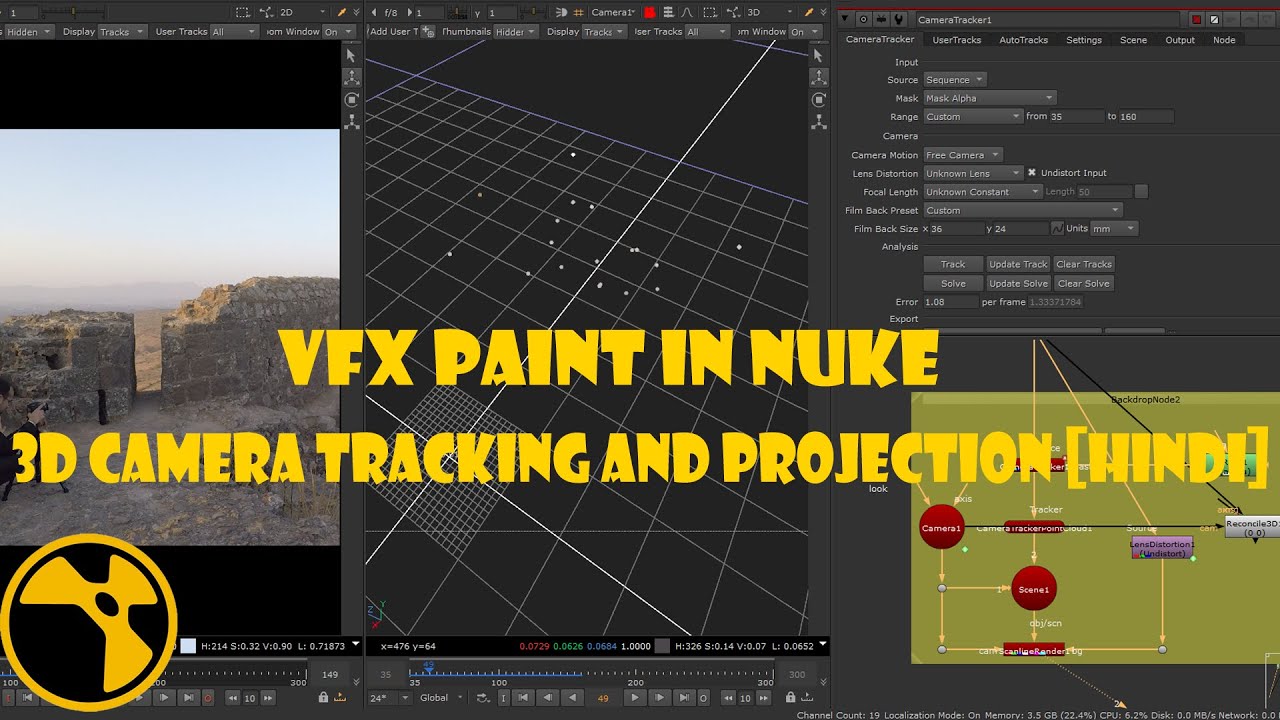Click the Camera1 node in the node graph

coord(941,528)
